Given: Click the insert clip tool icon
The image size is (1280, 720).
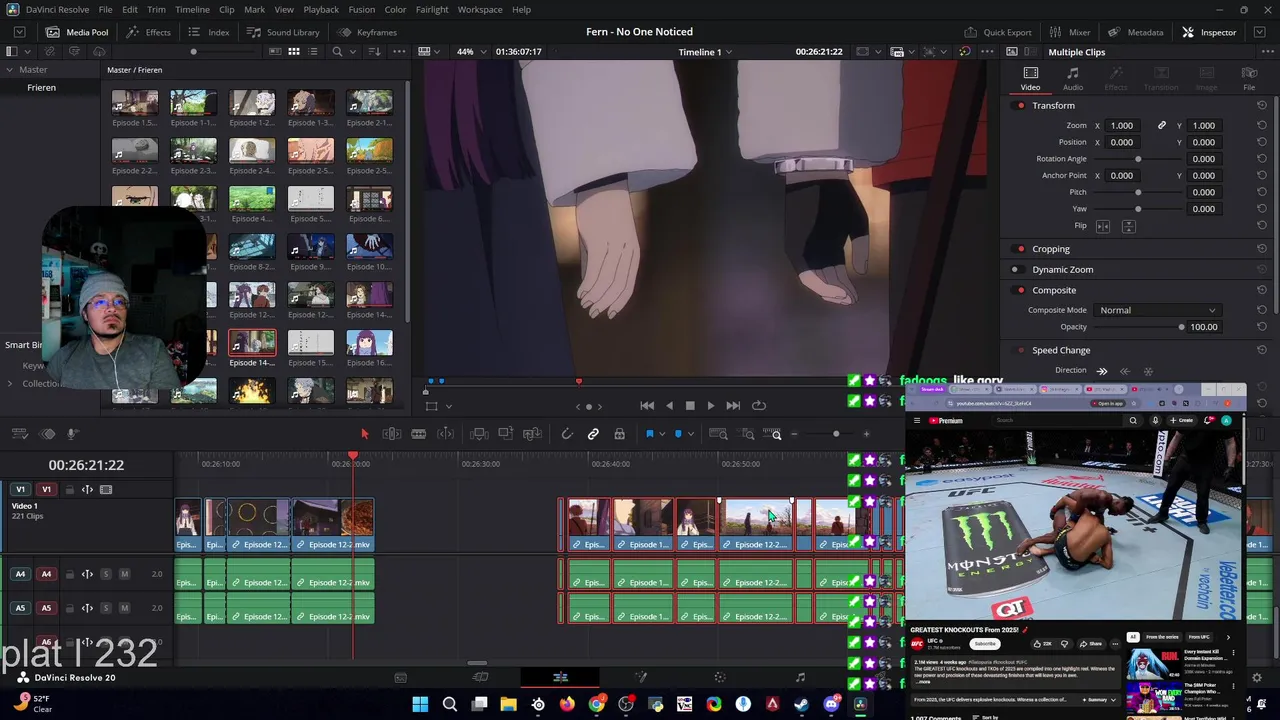Looking at the screenshot, I should [x=479, y=434].
